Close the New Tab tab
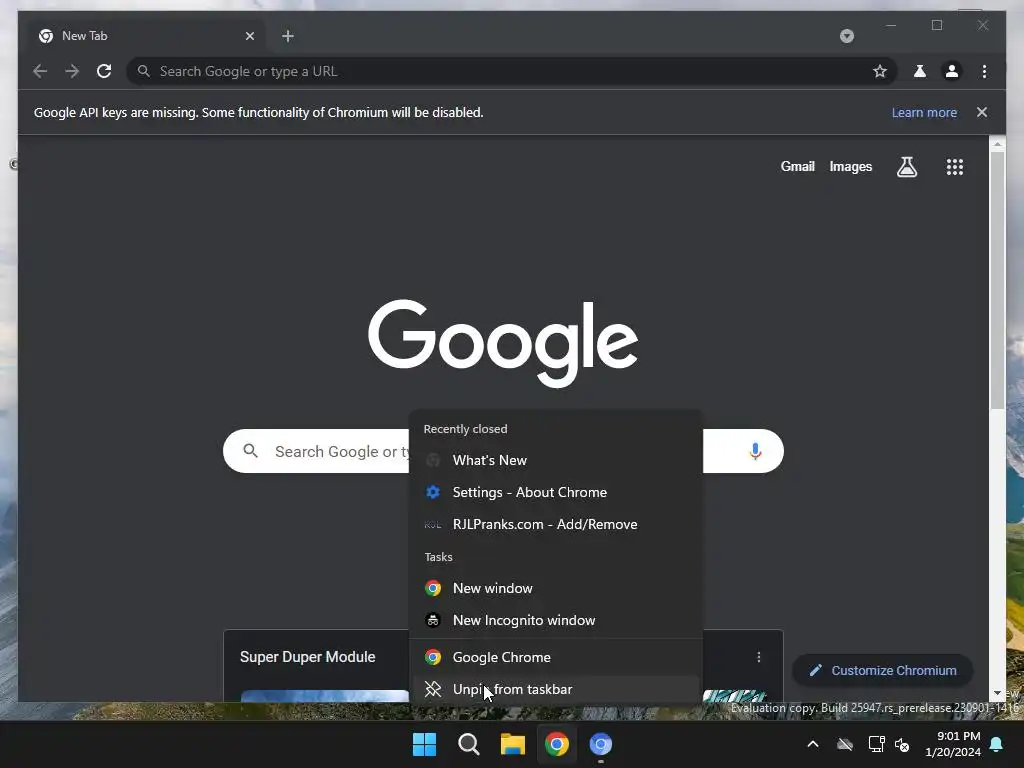The image size is (1024, 768). pyautogui.click(x=249, y=36)
